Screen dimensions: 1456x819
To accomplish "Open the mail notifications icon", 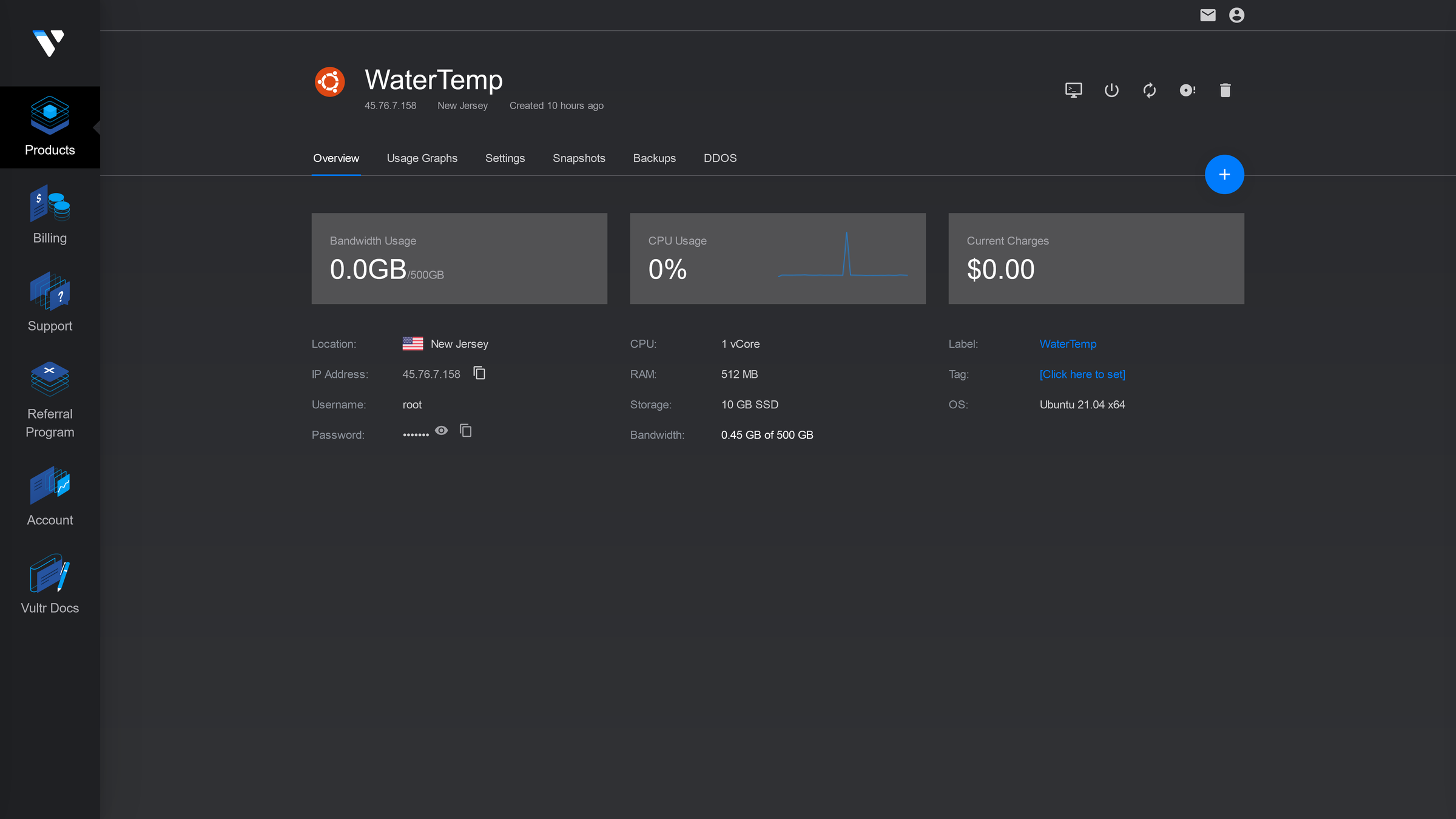I will click(x=1207, y=15).
